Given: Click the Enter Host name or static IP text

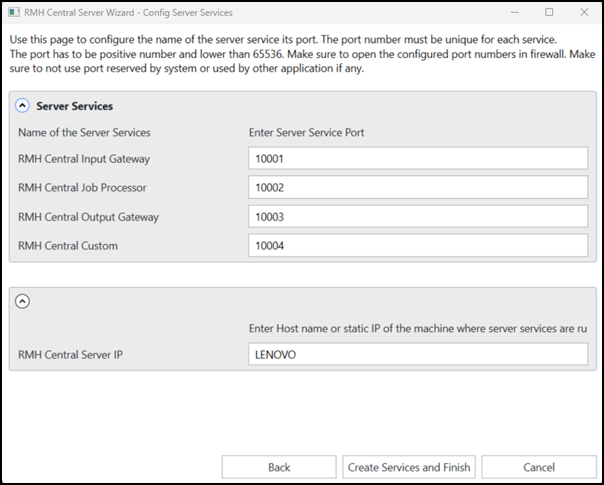Looking at the screenshot, I should (x=418, y=328).
